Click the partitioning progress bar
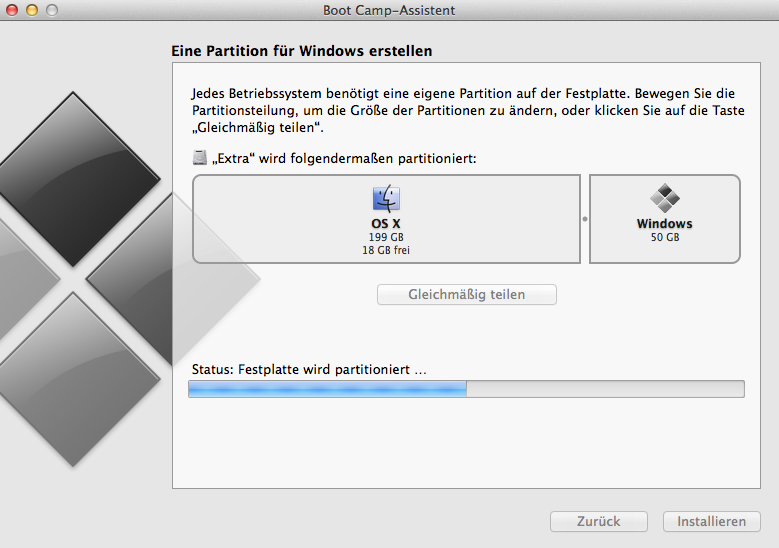Viewport: 779px width, 548px height. click(x=467, y=389)
